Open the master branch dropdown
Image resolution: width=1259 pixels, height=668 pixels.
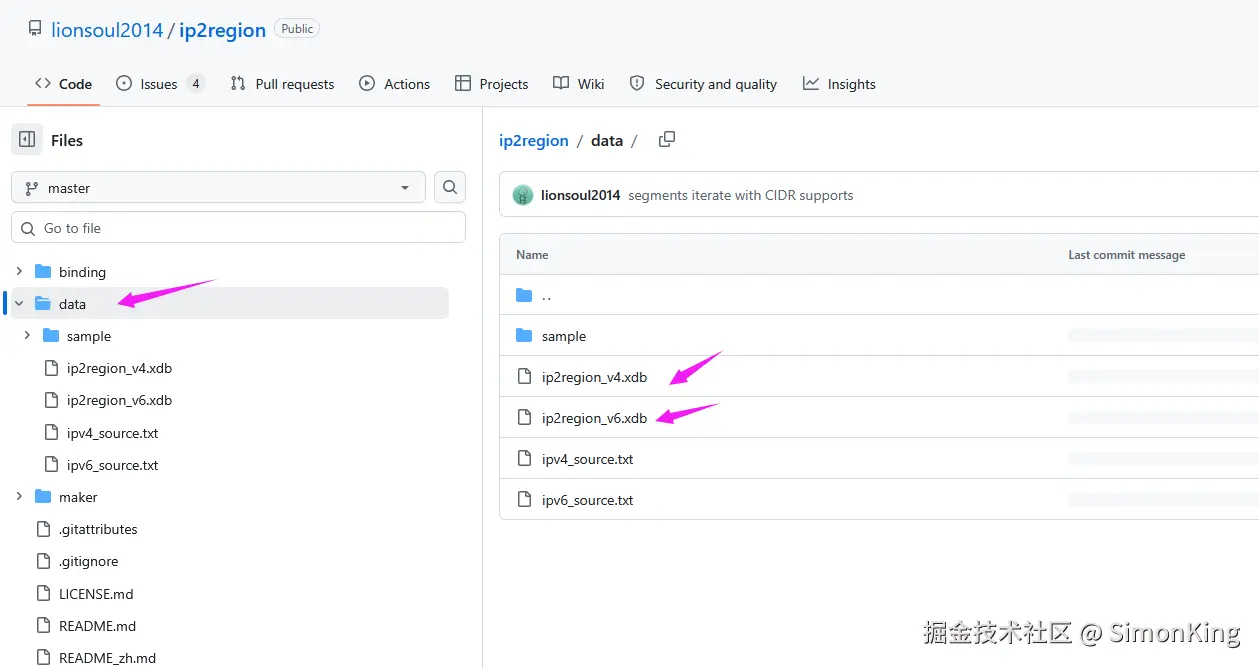tap(218, 187)
